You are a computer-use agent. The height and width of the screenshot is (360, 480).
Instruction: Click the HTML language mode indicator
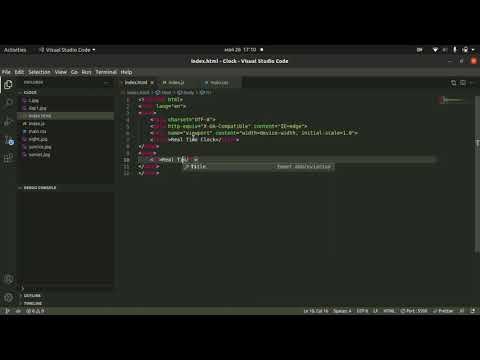[389, 311]
